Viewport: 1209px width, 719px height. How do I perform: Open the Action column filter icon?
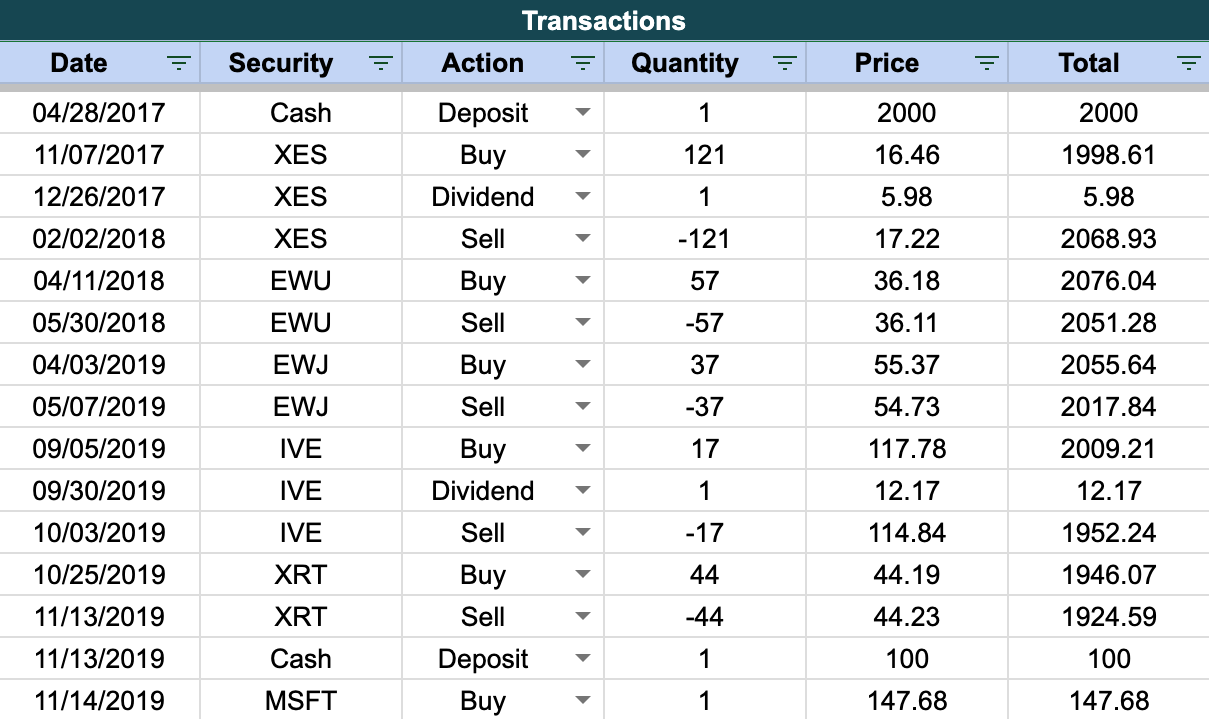click(582, 64)
